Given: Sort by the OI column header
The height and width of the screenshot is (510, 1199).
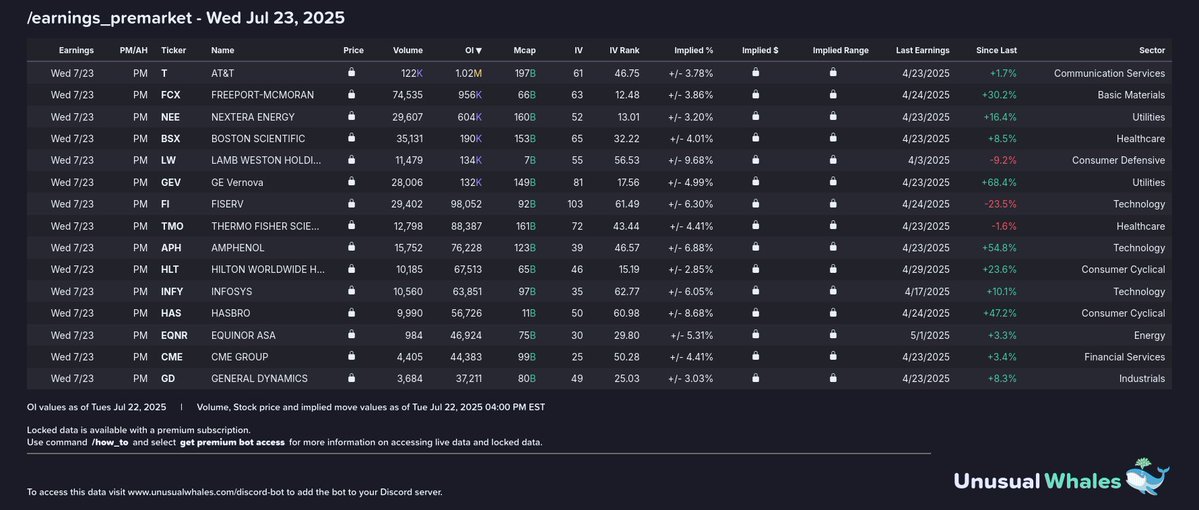Looking at the screenshot, I should point(473,50).
